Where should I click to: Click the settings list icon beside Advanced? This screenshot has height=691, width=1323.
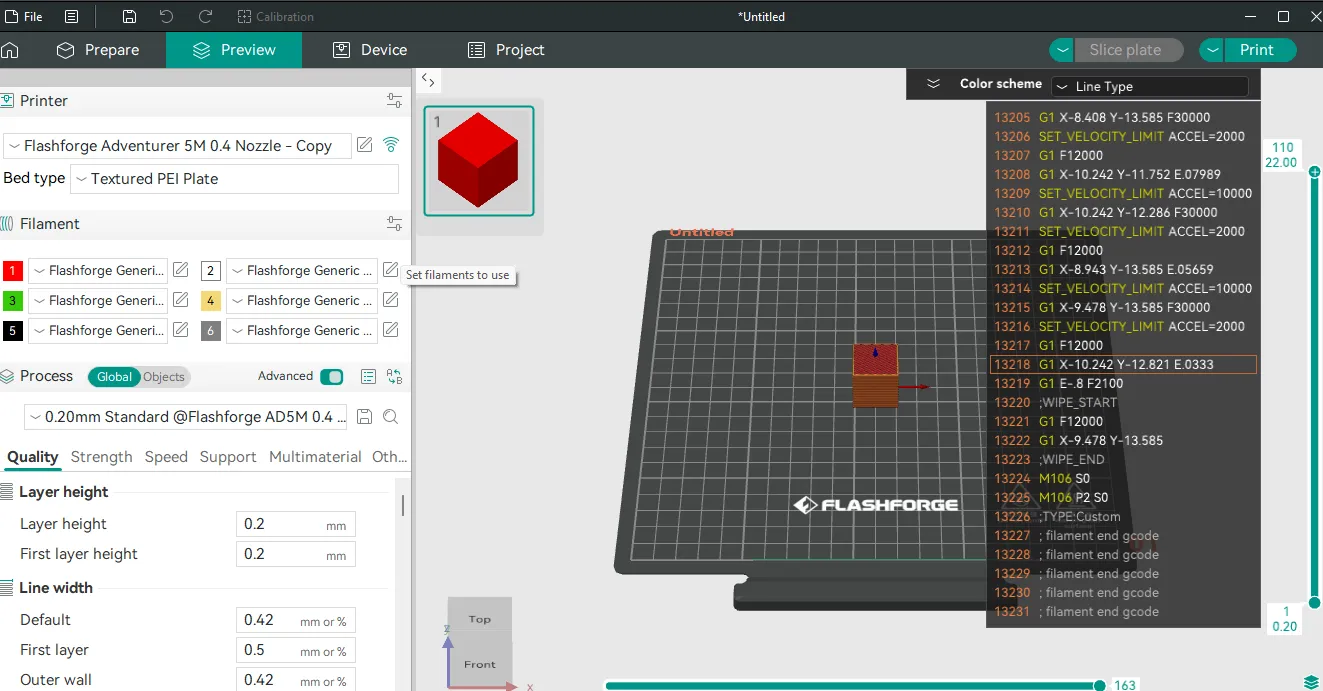tap(368, 377)
